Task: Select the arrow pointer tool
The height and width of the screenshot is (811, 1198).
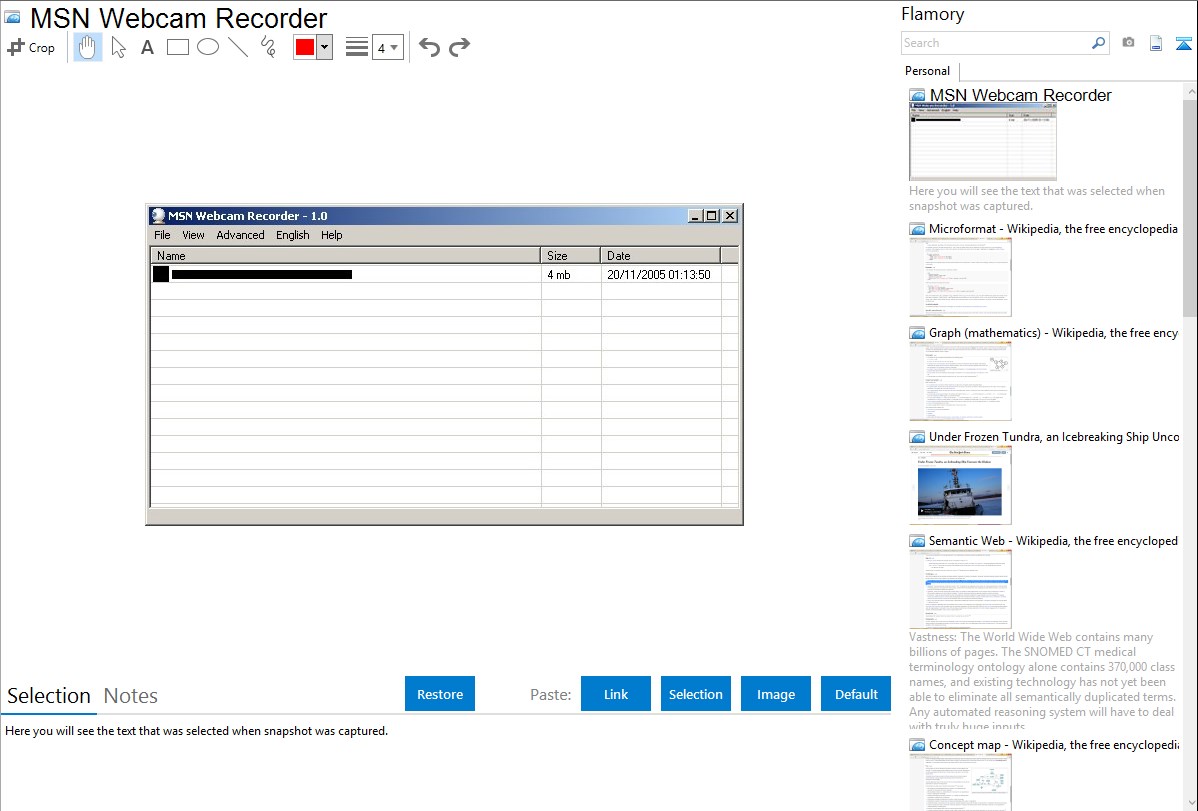Action: 118,47
